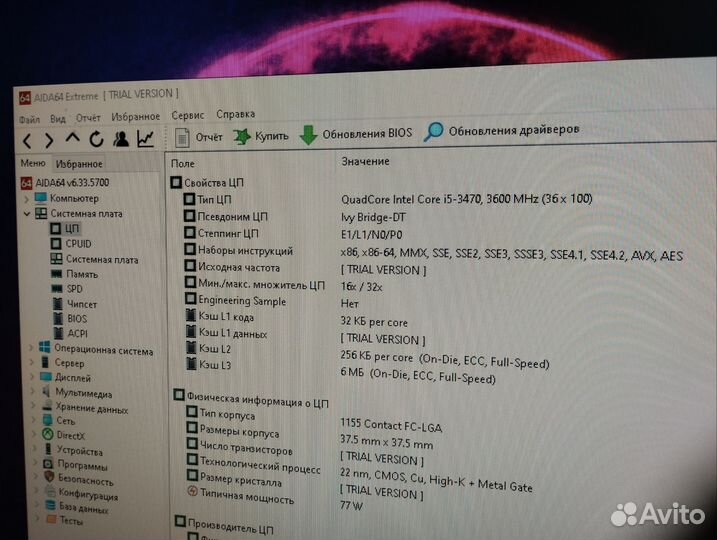Click the Отчёт report button
This screenshot has width=717, height=540.
199,137
